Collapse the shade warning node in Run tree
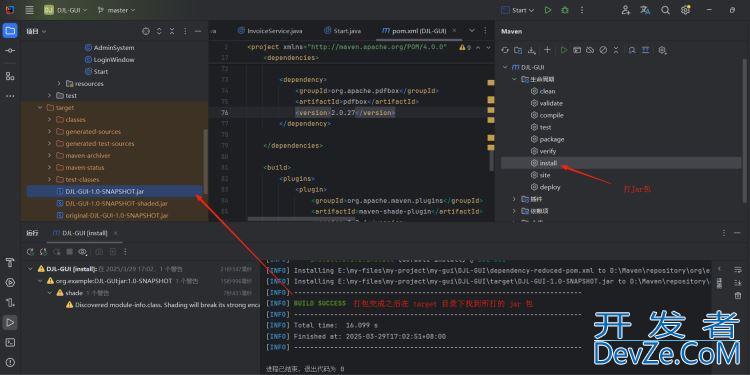This screenshot has height=375, width=750. (x=50, y=293)
